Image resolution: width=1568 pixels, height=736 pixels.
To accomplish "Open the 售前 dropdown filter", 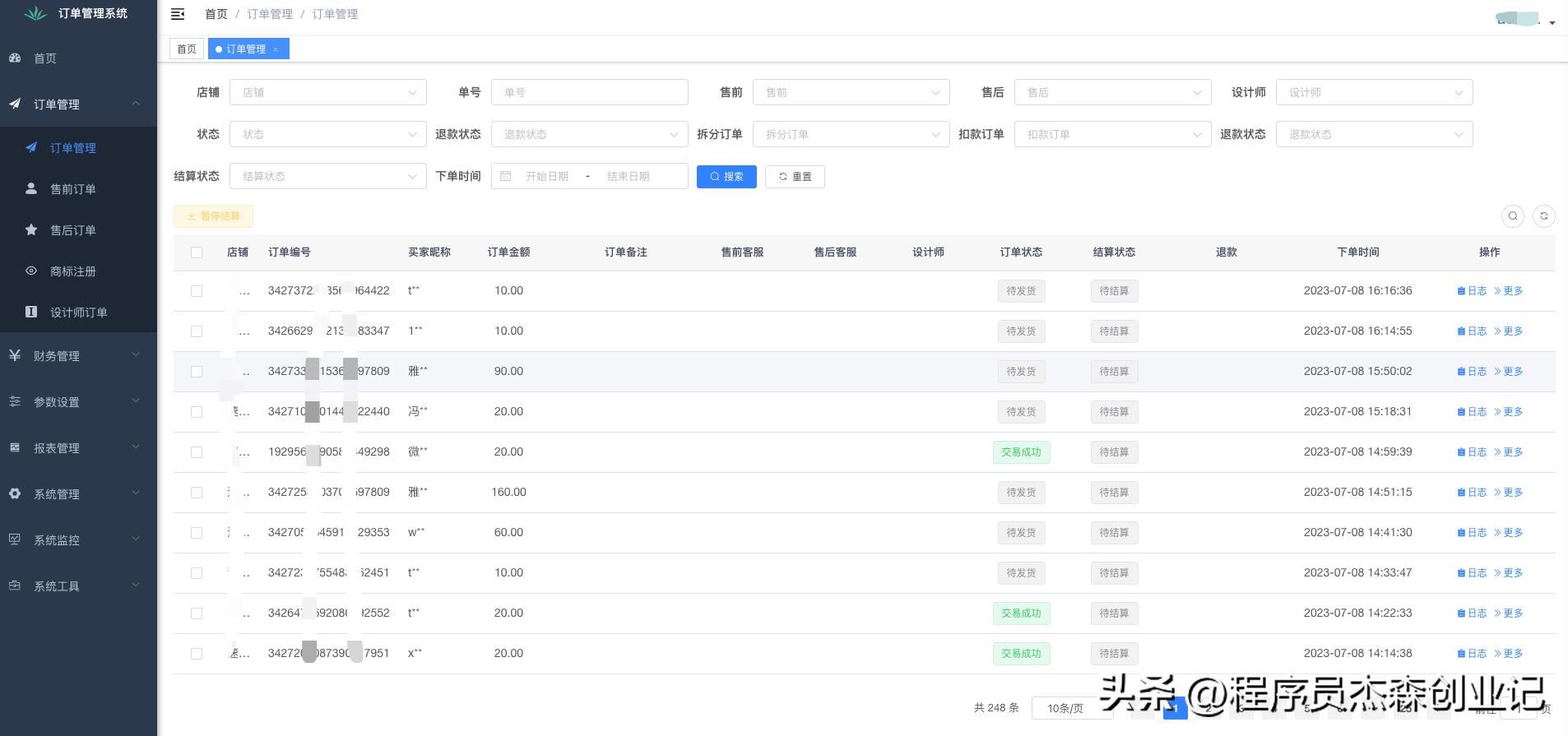I will (851, 92).
